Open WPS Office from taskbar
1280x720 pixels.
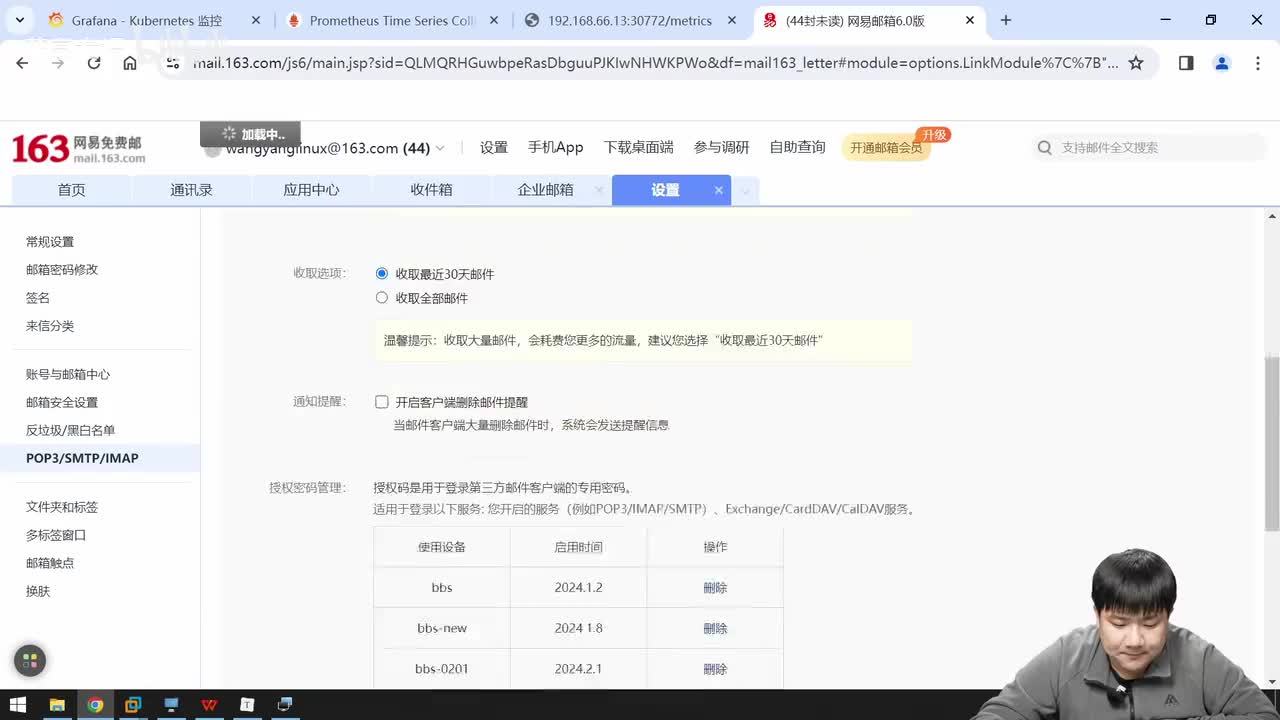(x=209, y=705)
